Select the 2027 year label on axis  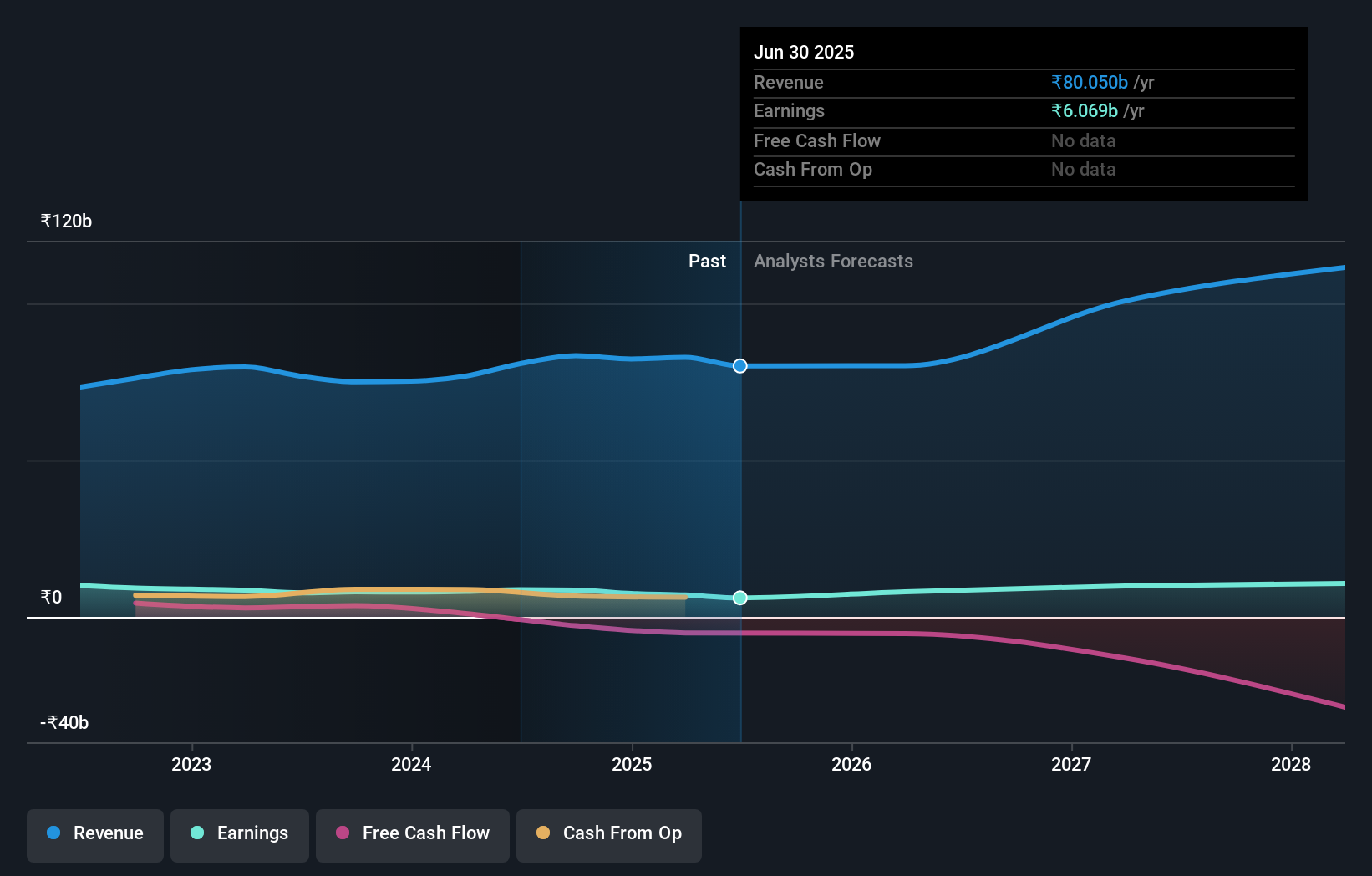click(x=1072, y=764)
